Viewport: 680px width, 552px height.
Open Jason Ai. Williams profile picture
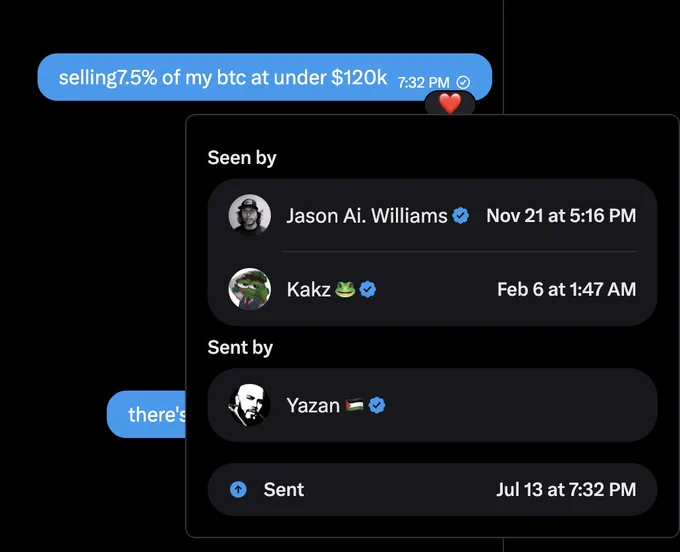click(x=250, y=215)
